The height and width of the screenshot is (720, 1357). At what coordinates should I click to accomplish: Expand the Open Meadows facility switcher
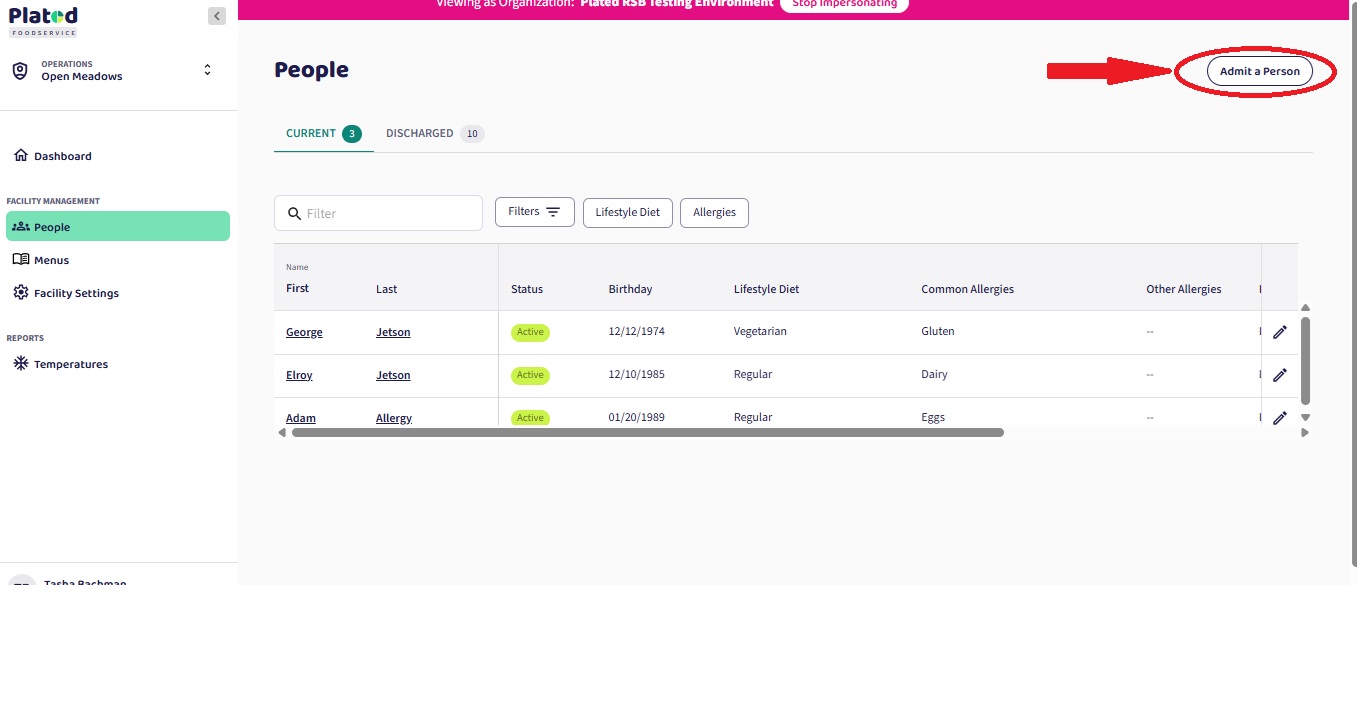(x=207, y=70)
